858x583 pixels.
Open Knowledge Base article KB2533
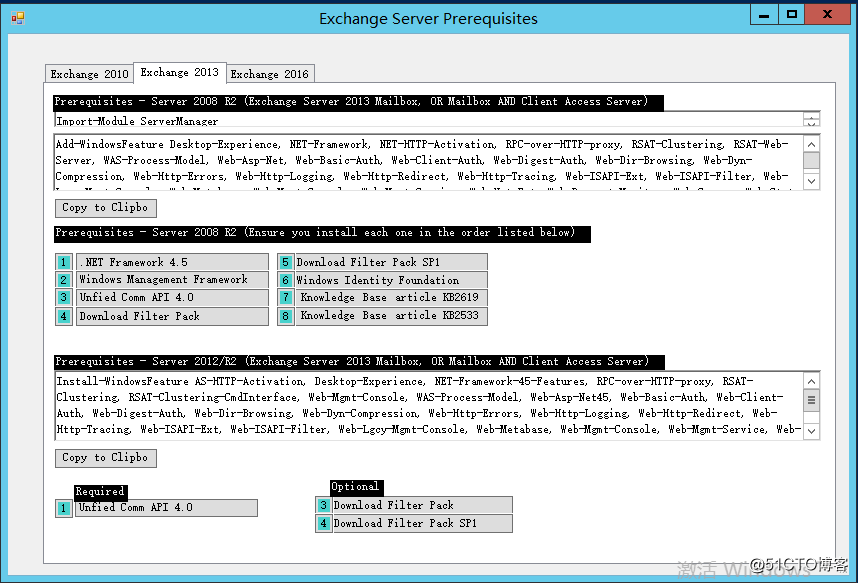(x=391, y=316)
